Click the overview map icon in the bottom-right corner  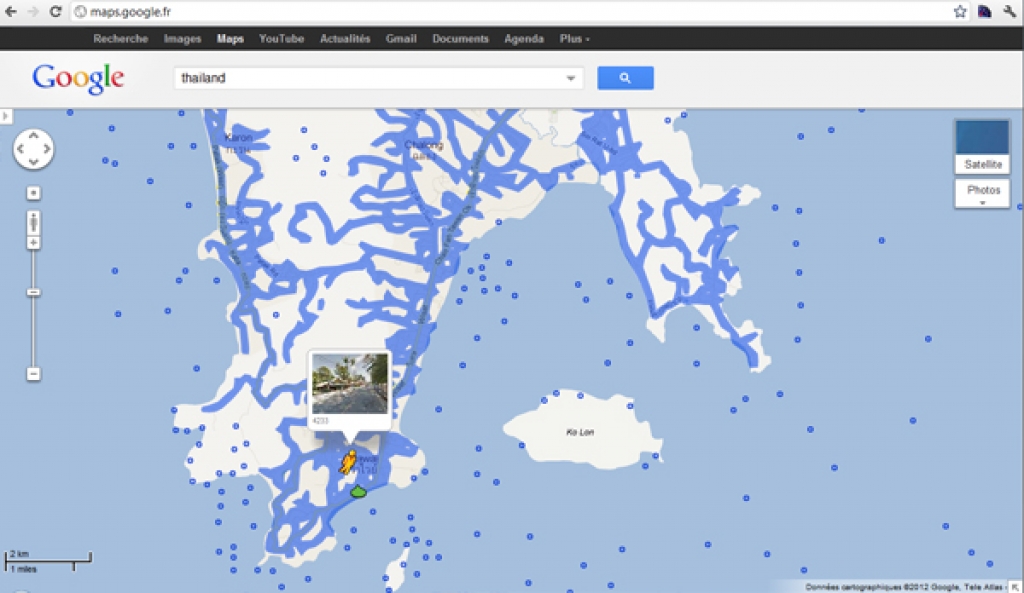[x=1016, y=587]
